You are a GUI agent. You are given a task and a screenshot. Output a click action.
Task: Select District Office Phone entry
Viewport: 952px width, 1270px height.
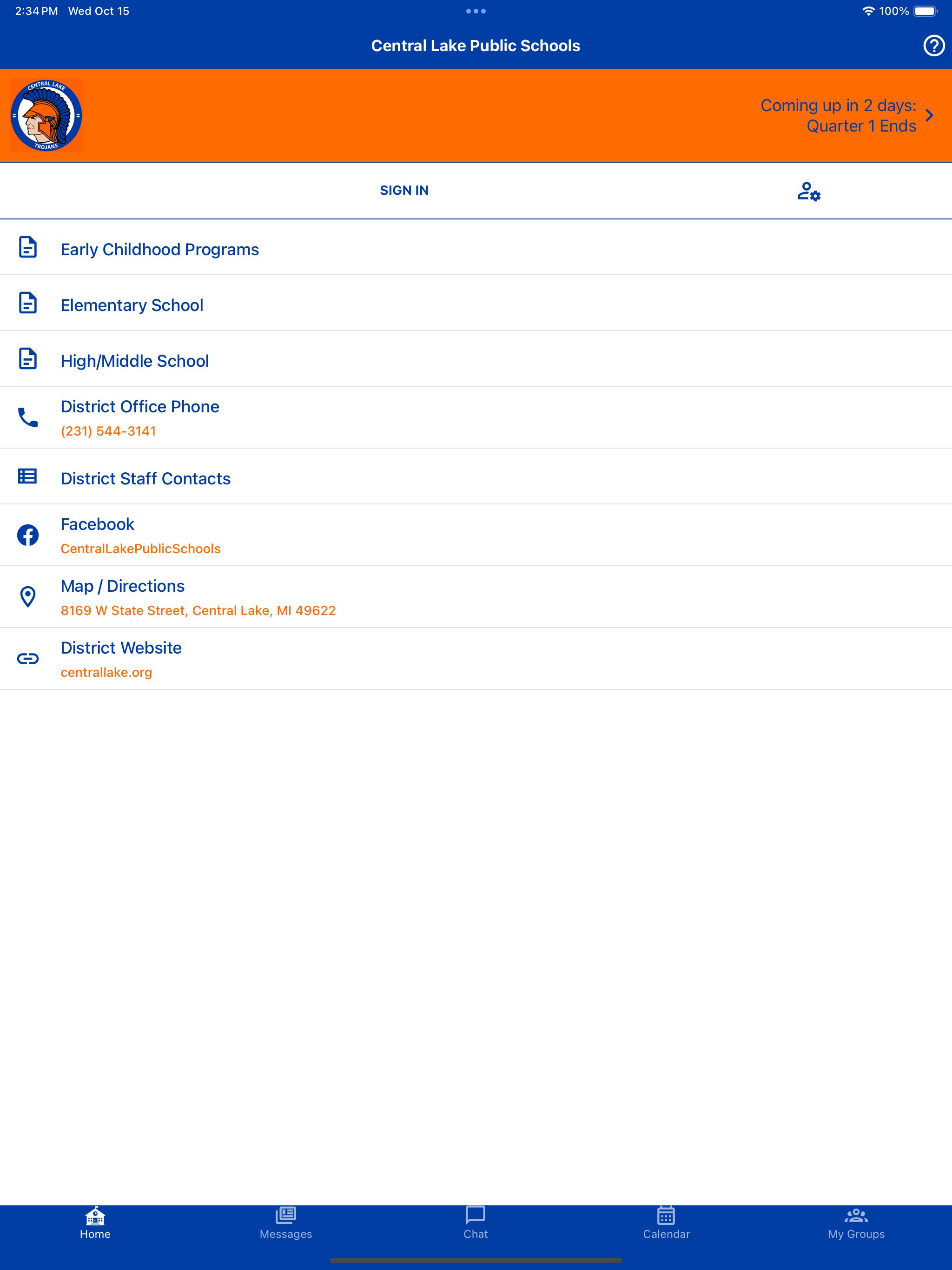(476, 417)
